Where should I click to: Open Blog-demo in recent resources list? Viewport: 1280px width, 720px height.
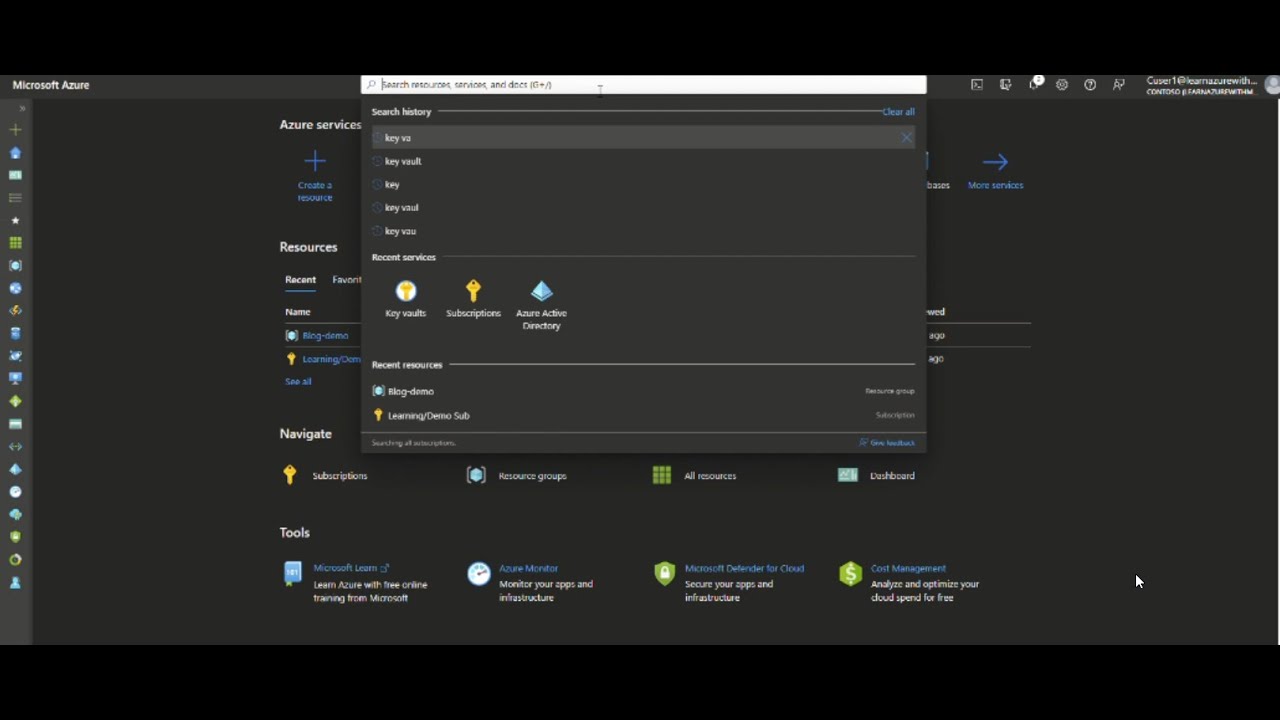[643, 391]
